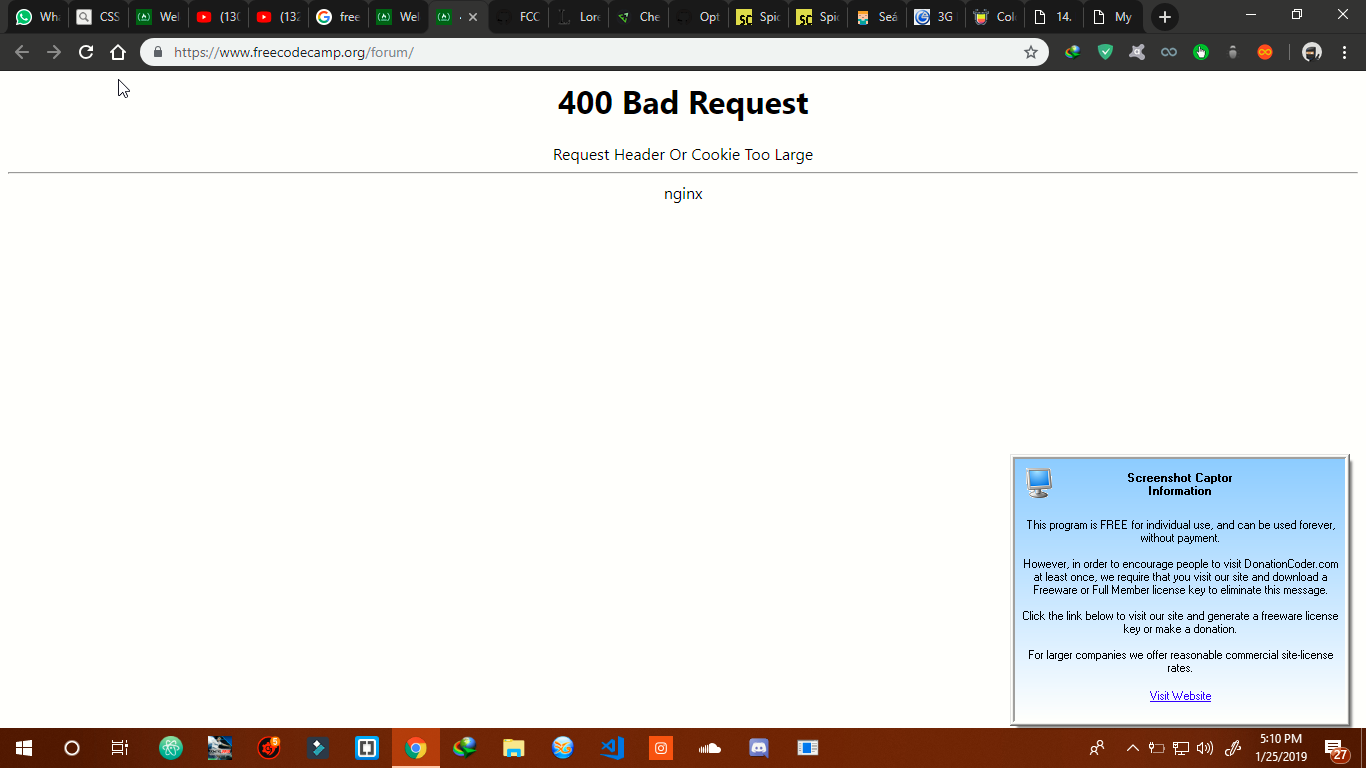Open the Chrome customize menu (three dots)
Image resolution: width=1366 pixels, height=768 pixels.
tap(1345, 51)
